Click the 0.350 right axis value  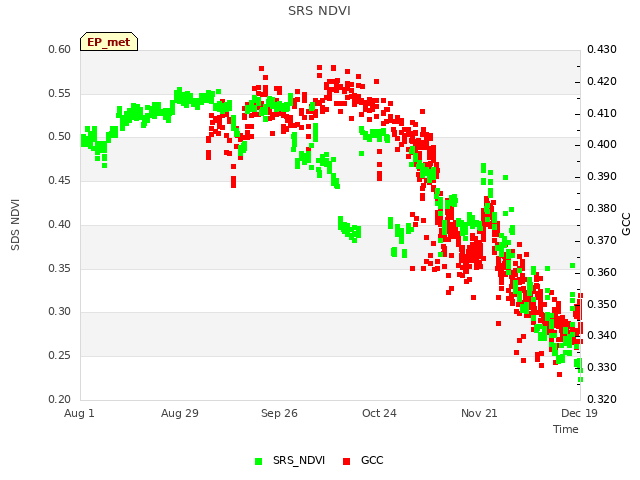[x=602, y=304]
